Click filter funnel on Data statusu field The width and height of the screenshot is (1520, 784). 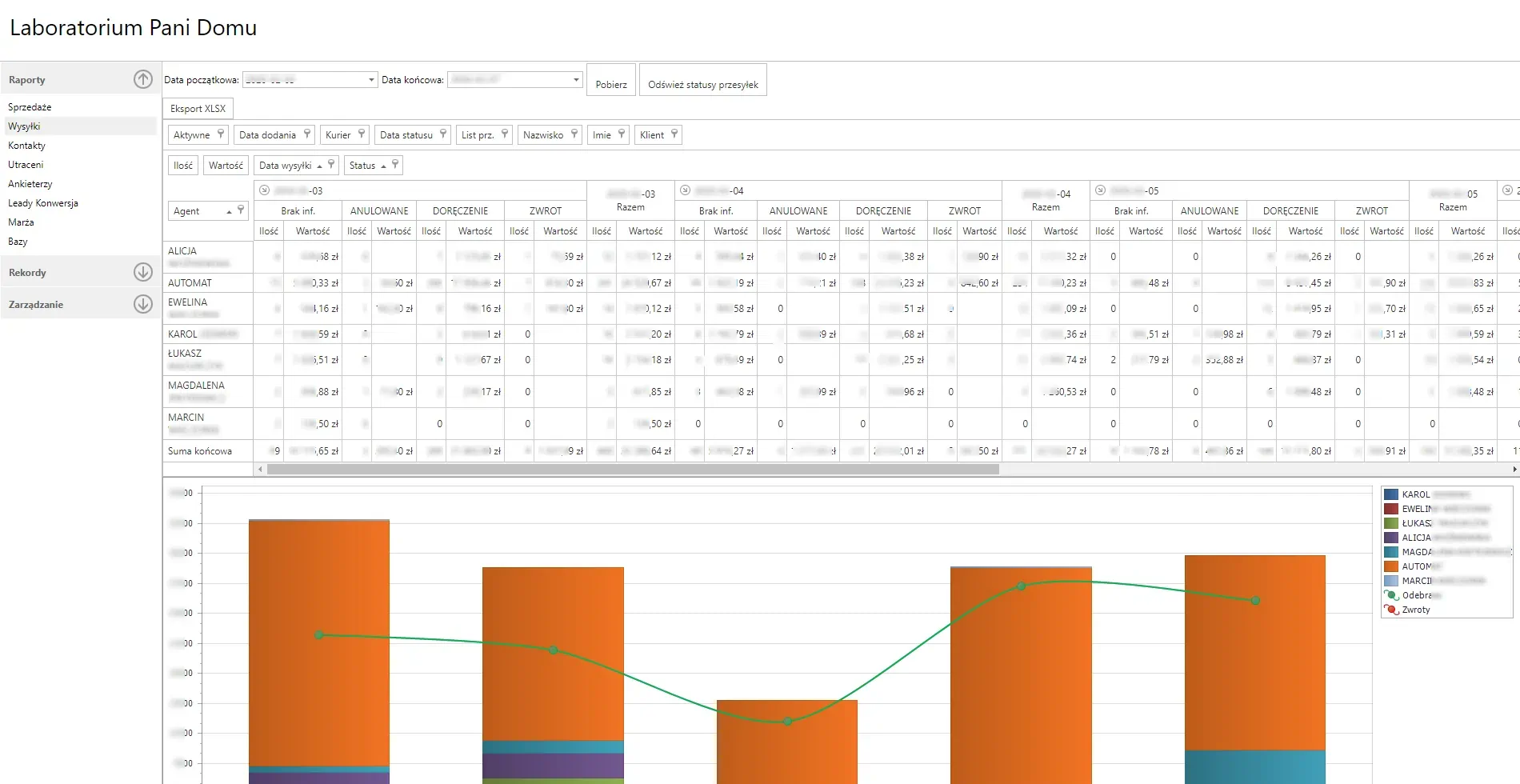coord(443,134)
